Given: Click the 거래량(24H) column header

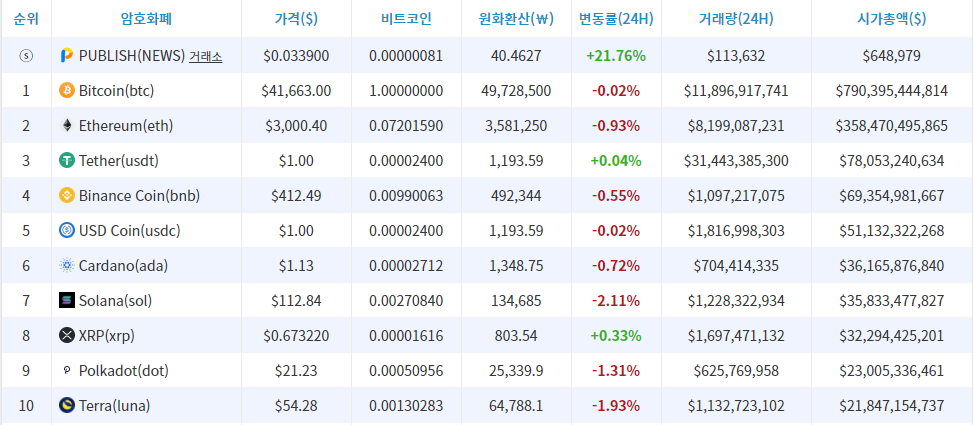Looking at the screenshot, I should (x=736, y=19).
